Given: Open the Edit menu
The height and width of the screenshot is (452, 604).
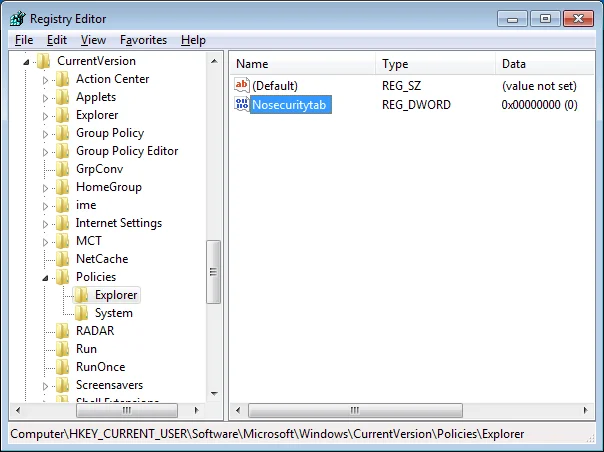Looking at the screenshot, I should [x=57, y=40].
